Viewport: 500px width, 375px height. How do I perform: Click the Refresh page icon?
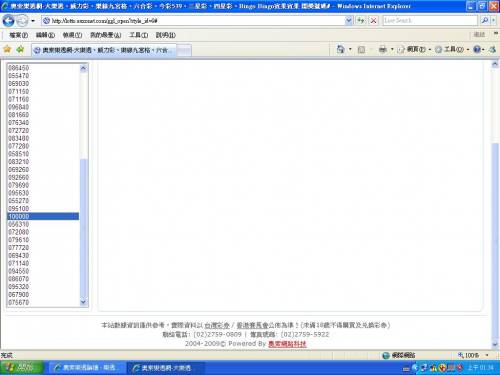pos(360,21)
